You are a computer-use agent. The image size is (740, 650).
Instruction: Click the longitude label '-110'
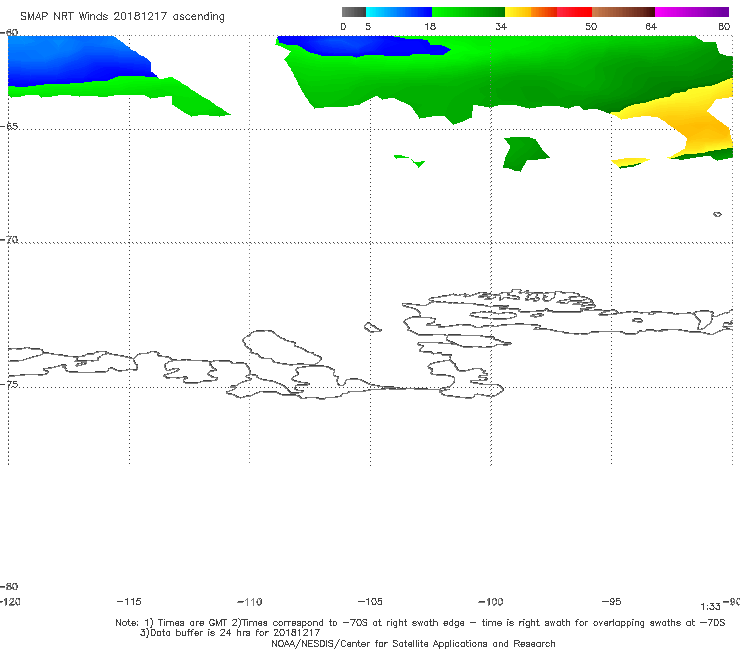(x=250, y=602)
